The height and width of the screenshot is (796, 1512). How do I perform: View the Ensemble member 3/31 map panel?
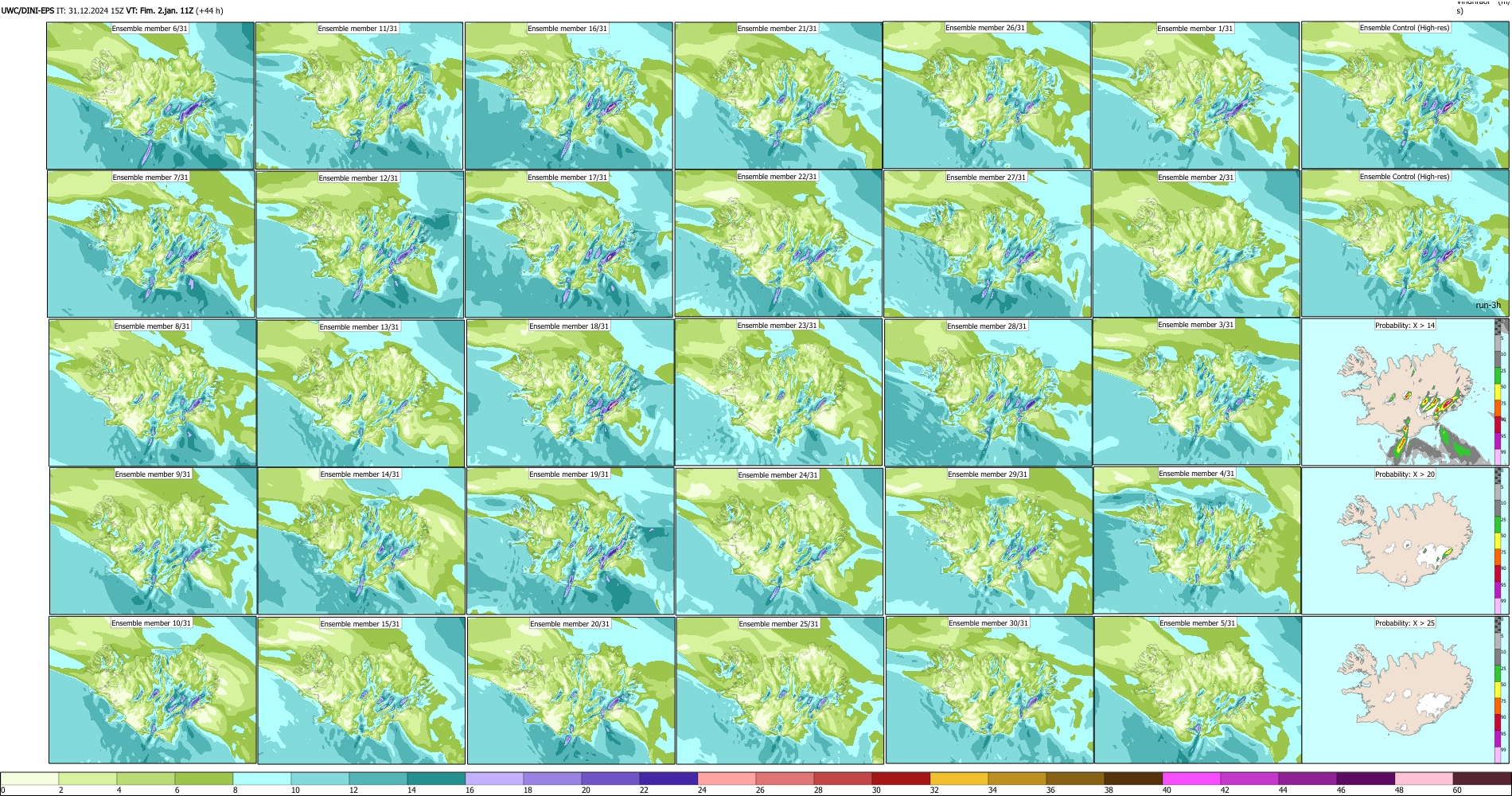point(1197,391)
